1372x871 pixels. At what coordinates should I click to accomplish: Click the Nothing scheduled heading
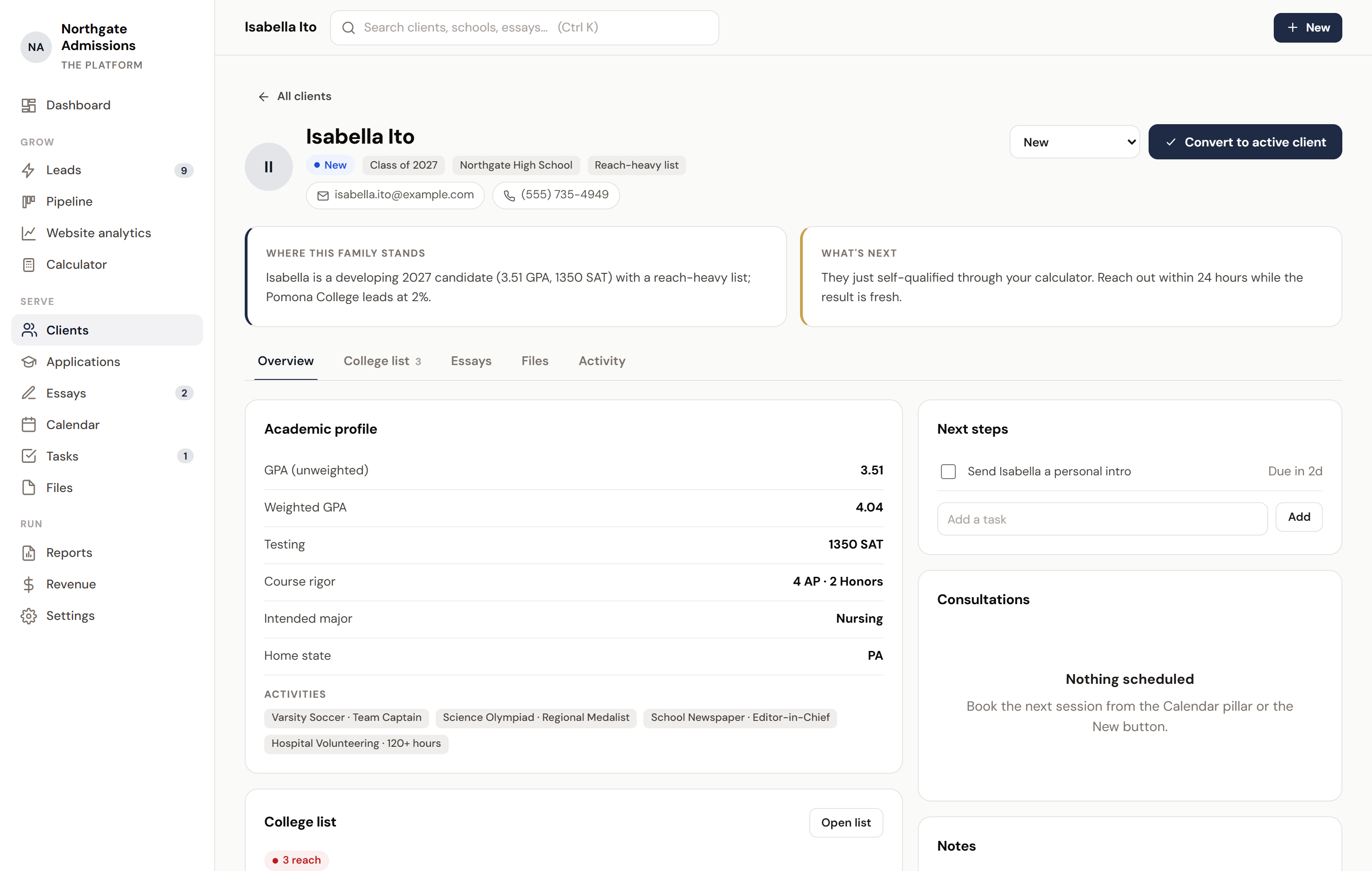(1129, 680)
